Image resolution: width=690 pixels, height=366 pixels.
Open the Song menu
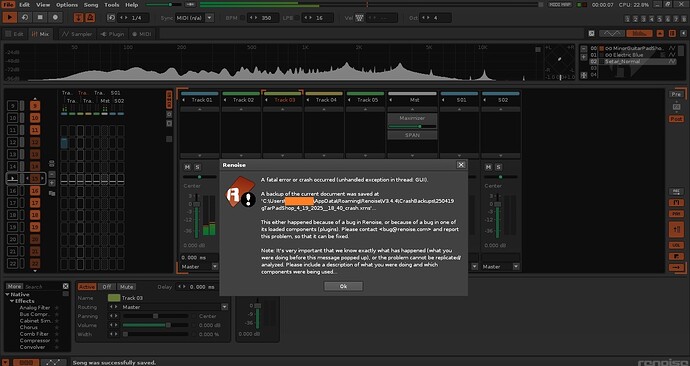click(91, 5)
